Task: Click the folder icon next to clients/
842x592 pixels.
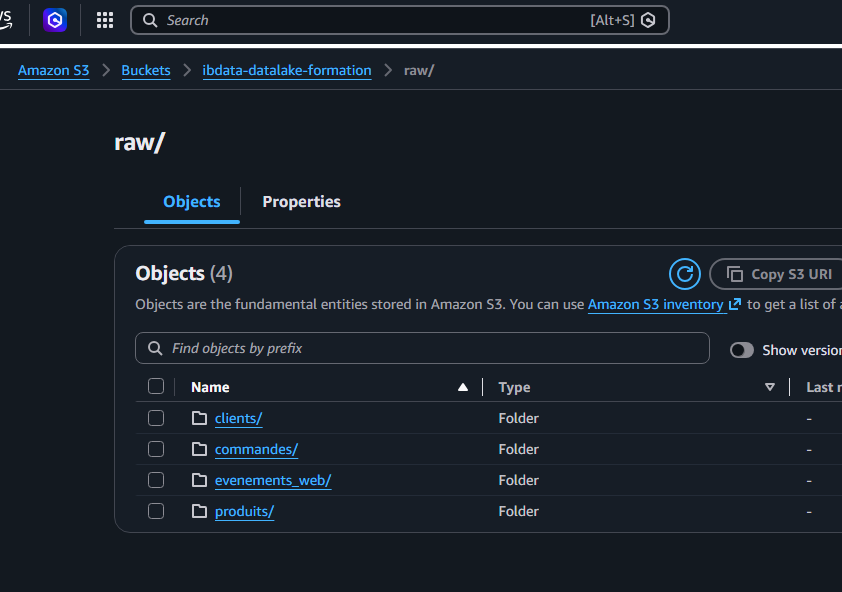Action: (199, 418)
